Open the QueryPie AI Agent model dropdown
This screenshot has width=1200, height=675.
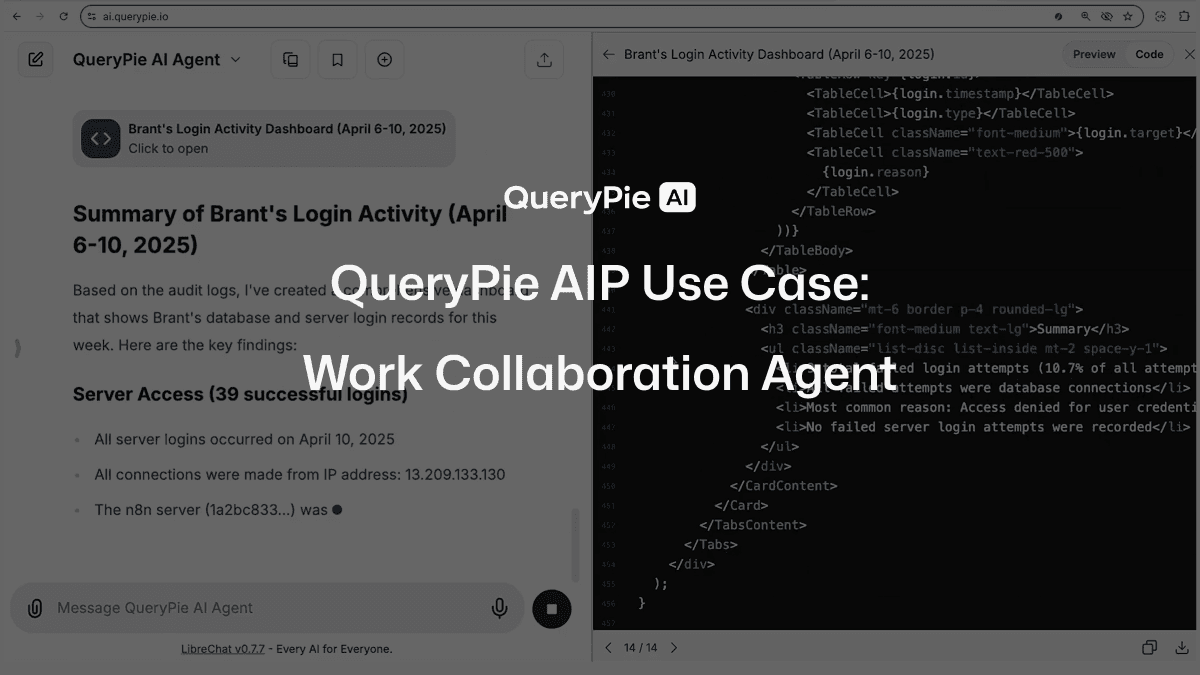pos(157,60)
